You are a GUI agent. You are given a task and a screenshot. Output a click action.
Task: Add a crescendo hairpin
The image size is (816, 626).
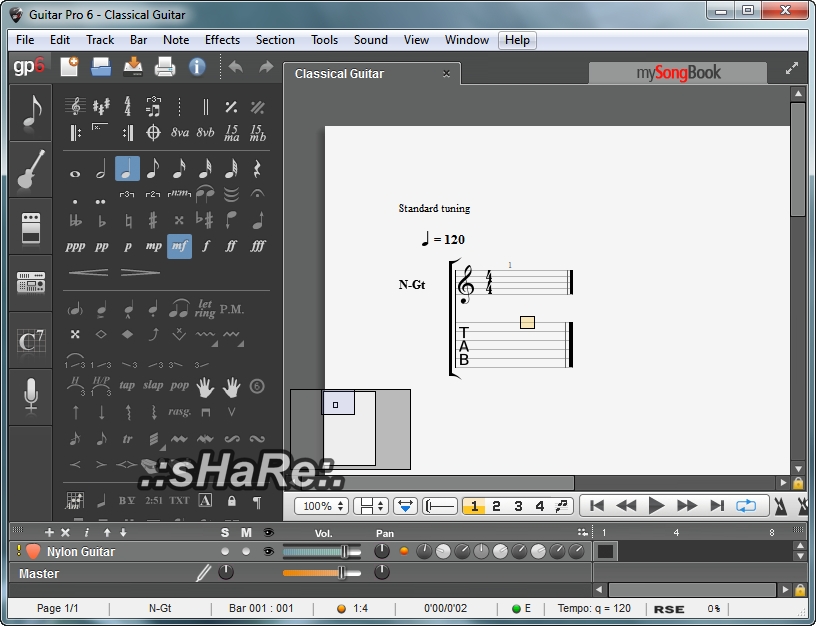coord(88,272)
